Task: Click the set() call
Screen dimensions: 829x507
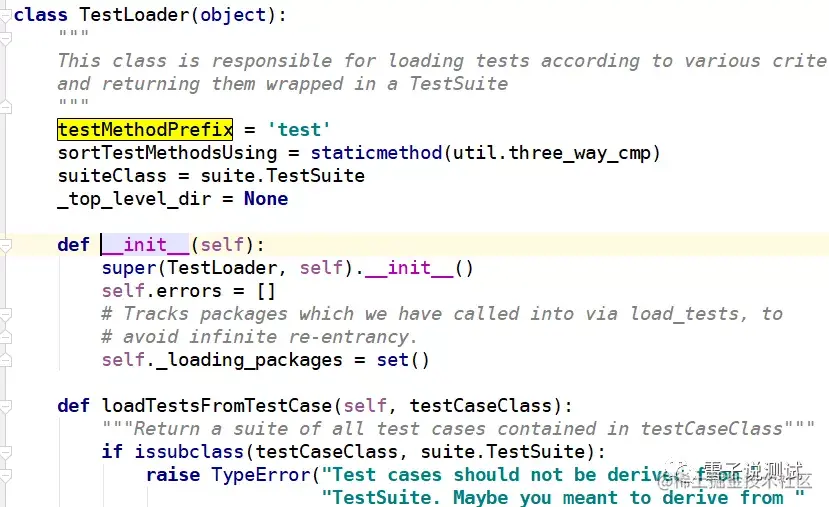Action: pyautogui.click(x=403, y=360)
